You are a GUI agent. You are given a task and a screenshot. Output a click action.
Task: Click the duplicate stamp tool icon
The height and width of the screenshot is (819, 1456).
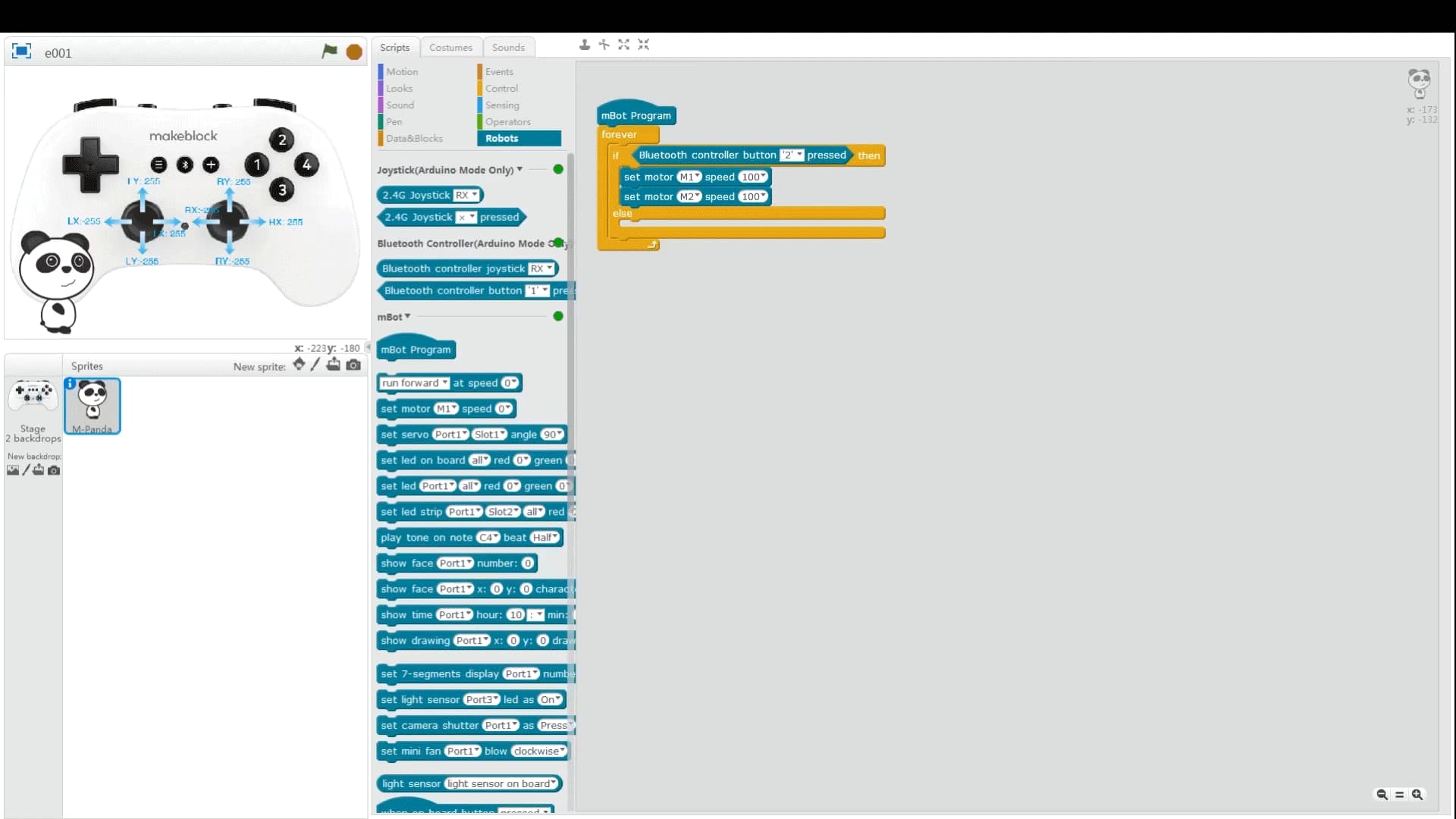point(585,45)
